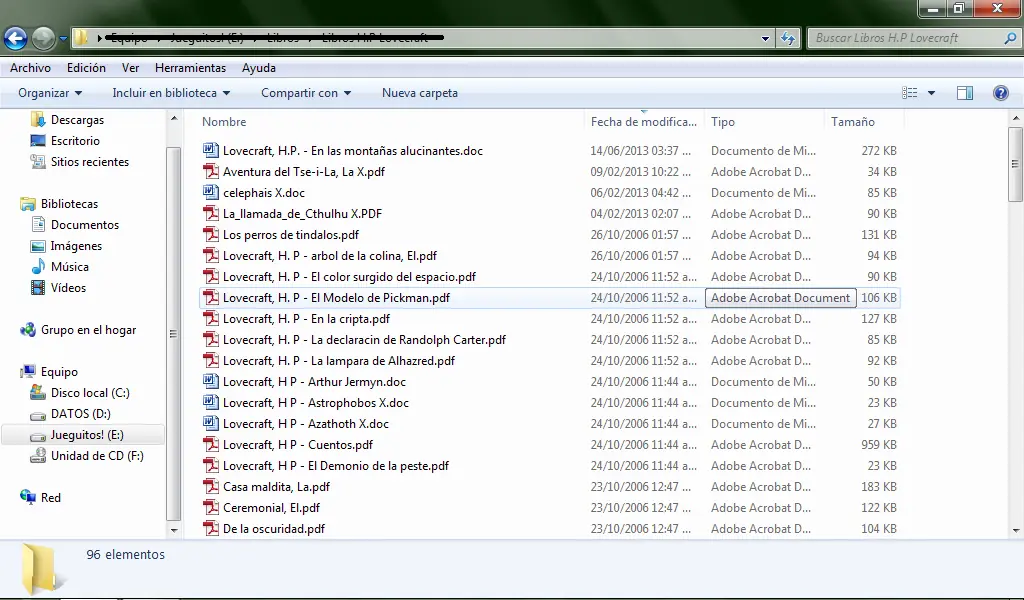The height and width of the screenshot is (600, 1024).
Task: Expand the Compartir con dropdown
Action: 306,93
